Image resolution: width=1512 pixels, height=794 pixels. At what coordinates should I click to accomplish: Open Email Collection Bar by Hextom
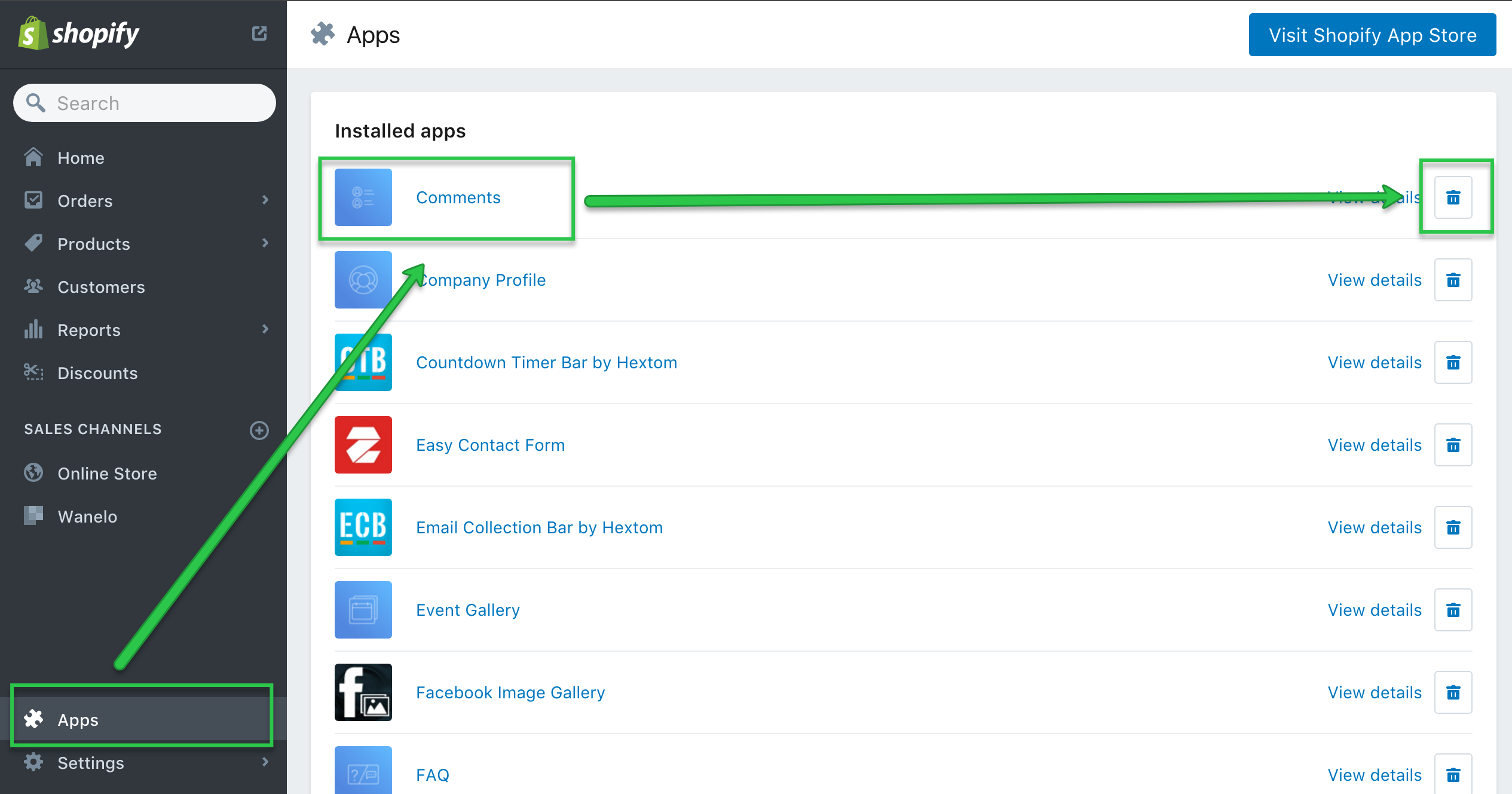coord(540,527)
